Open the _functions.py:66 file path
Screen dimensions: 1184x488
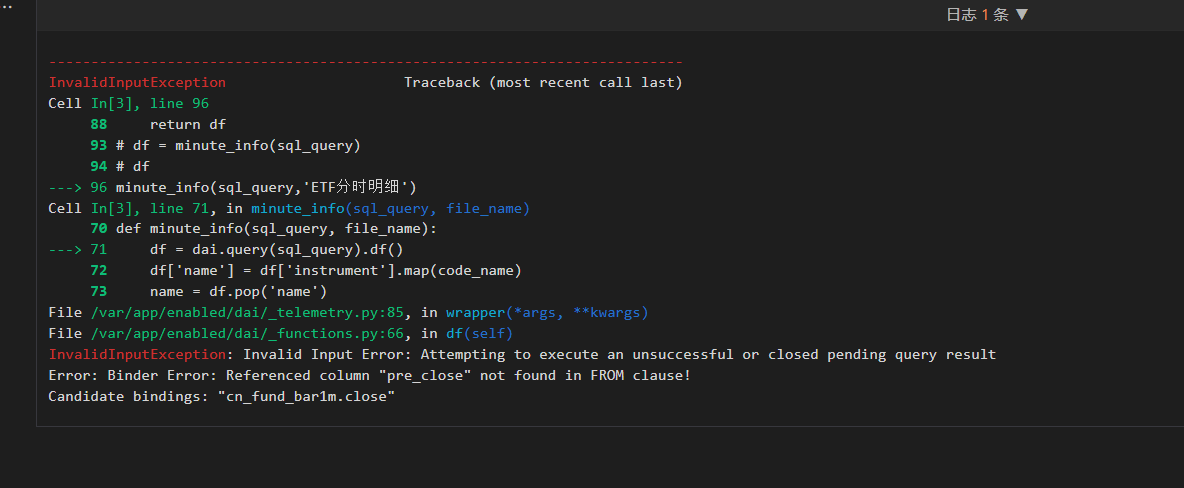(x=243, y=334)
